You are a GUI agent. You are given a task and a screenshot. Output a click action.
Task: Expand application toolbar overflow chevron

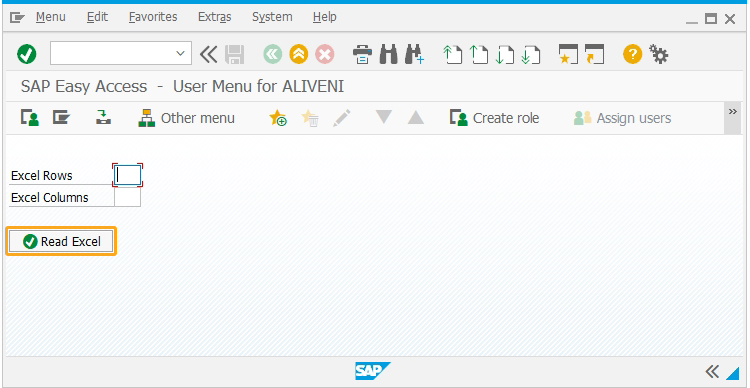[732, 118]
